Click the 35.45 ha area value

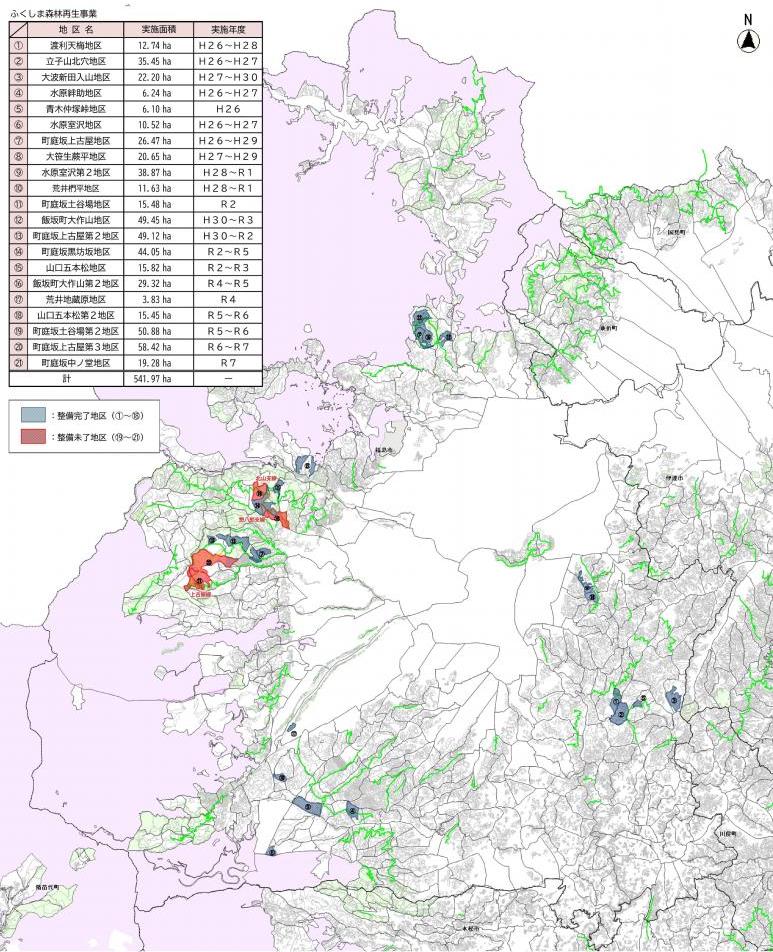pyautogui.click(x=155, y=61)
